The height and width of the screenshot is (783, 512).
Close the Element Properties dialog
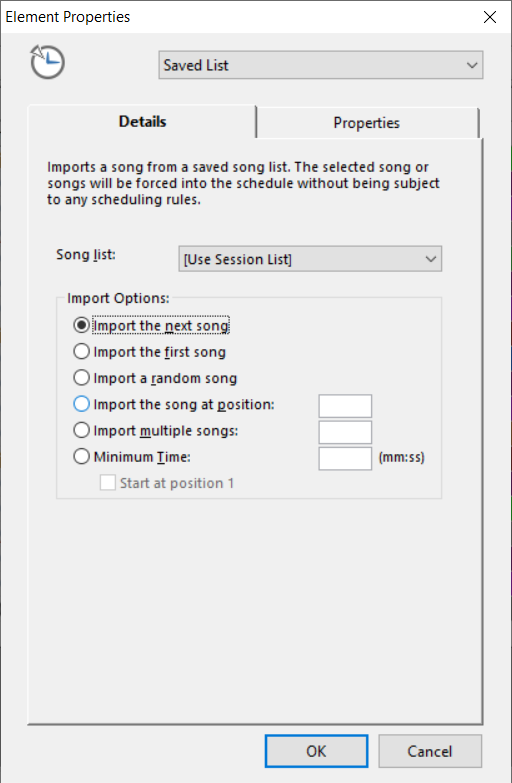490,17
